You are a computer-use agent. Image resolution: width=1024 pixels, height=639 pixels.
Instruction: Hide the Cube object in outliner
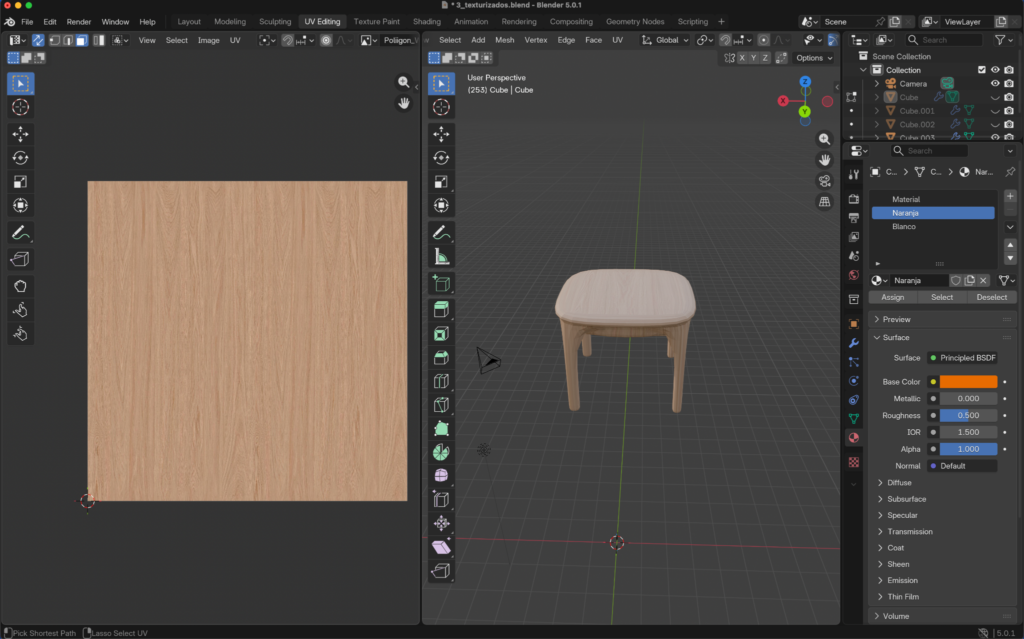(995, 97)
